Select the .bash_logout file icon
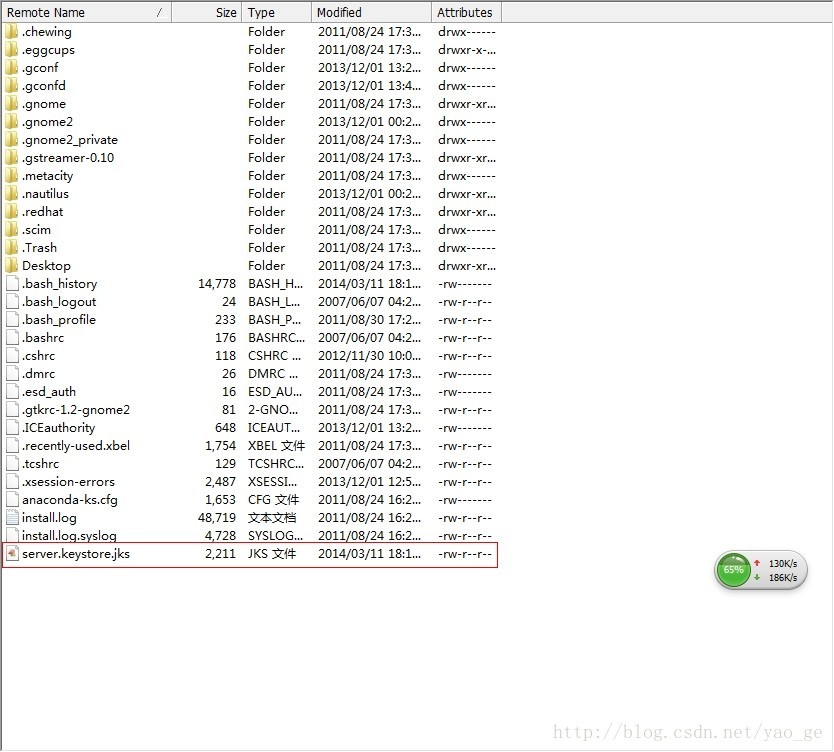Viewport: 834px width, 752px height. coord(12,302)
